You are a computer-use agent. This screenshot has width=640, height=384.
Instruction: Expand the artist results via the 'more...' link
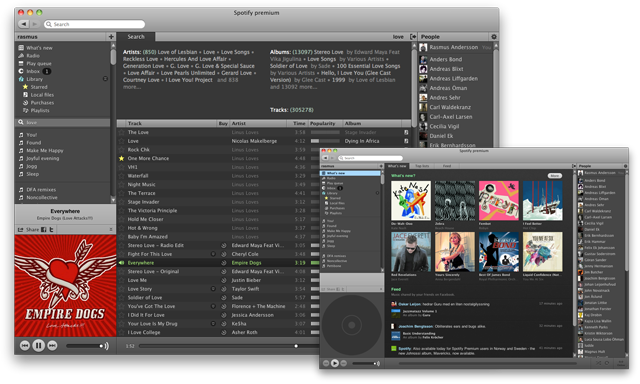[x=132, y=87]
